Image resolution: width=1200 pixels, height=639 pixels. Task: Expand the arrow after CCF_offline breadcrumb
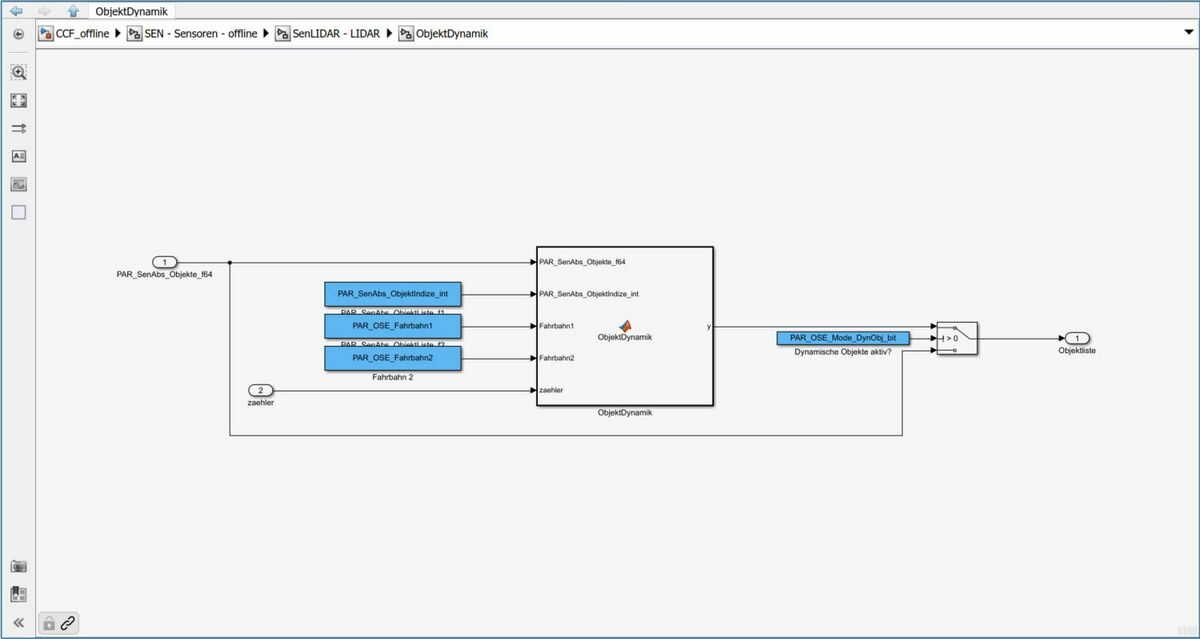(x=119, y=34)
